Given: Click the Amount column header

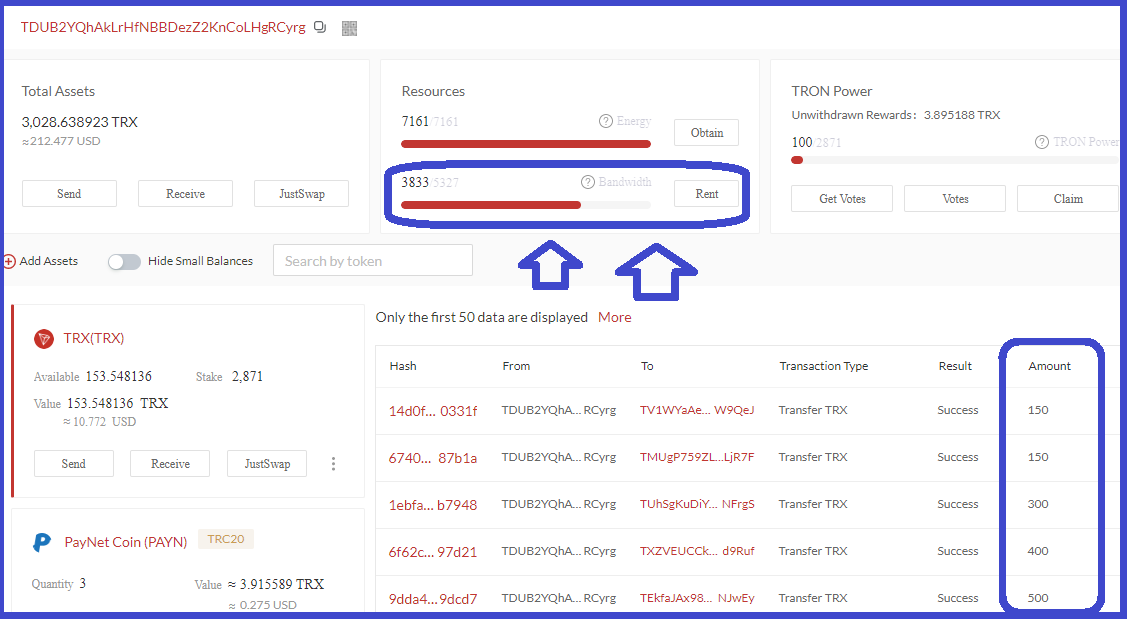Looking at the screenshot, I should tap(1049, 366).
